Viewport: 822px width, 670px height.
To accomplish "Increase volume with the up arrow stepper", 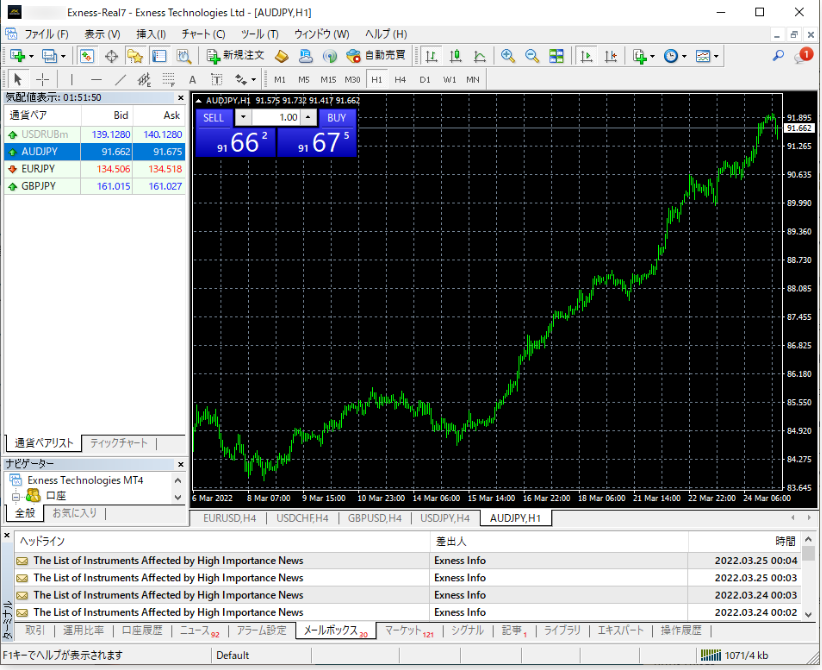I will click(308, 118).
